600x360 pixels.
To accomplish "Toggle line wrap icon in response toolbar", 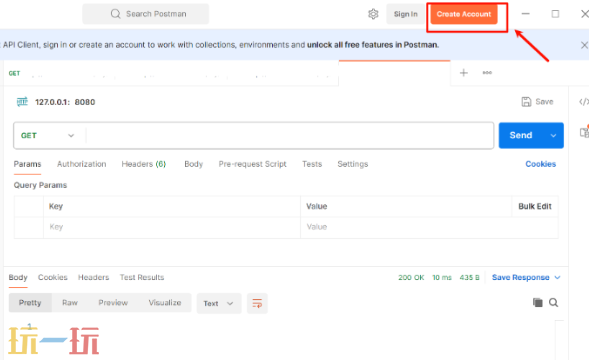I will point(257,303).
